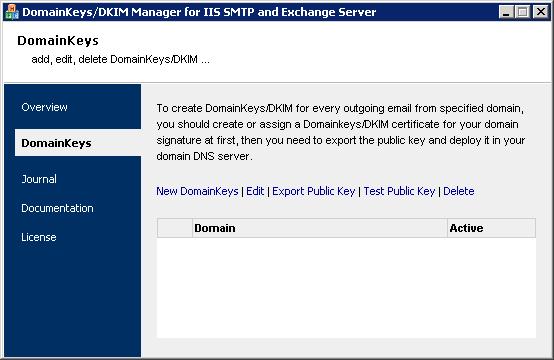Click the Test Public Key link

point(399,191)
